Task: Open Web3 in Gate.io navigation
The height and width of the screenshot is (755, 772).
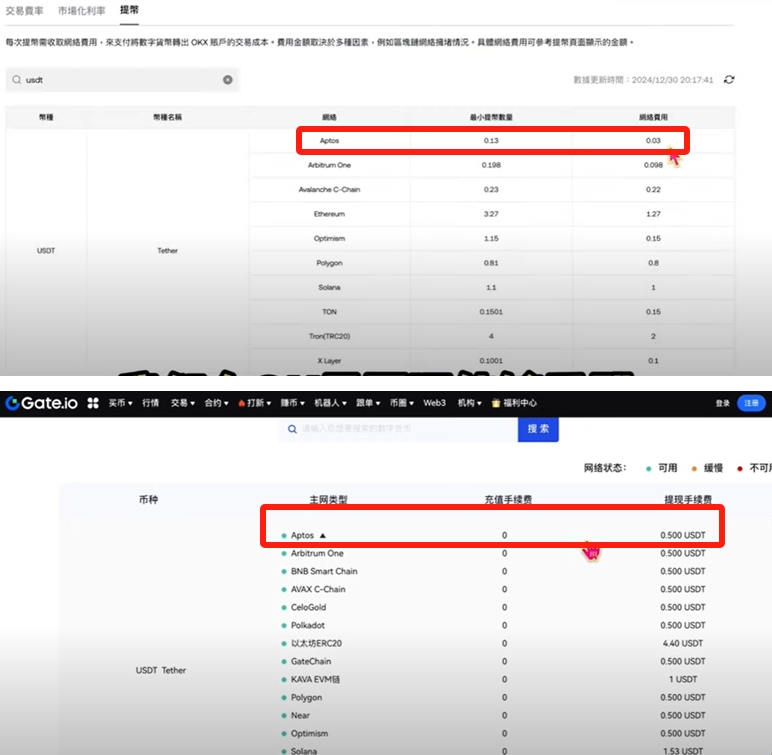Action: pos(434,403)
